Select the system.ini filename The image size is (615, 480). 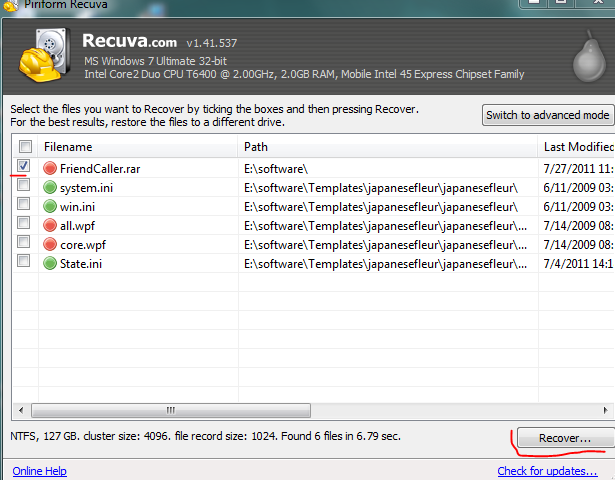[x=86, y=188]
